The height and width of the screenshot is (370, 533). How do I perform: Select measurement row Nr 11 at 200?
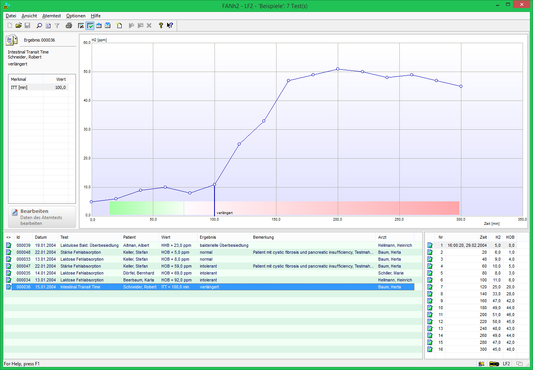point(472,315)
